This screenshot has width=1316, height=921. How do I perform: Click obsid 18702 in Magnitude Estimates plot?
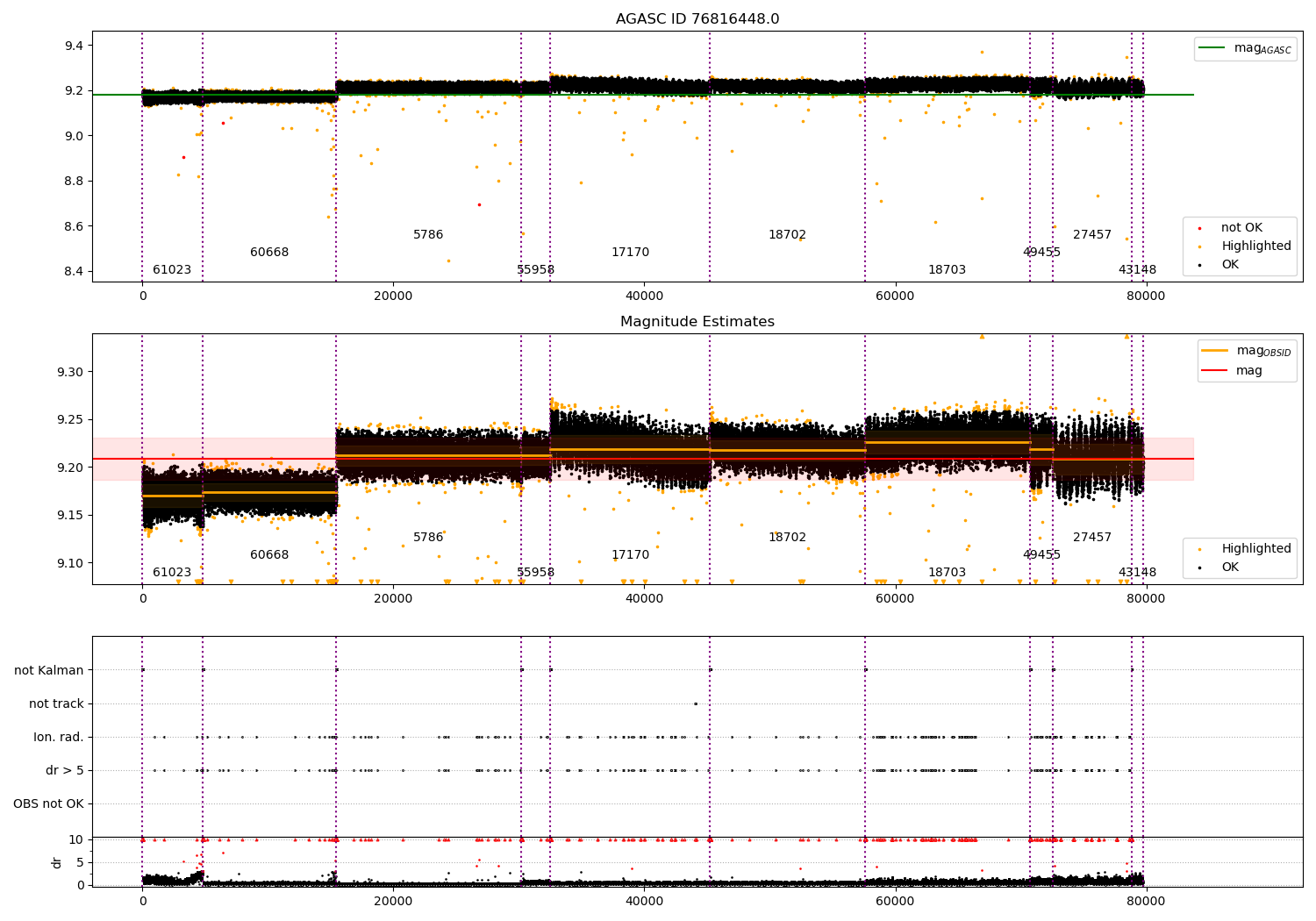[x=787, y=538]
